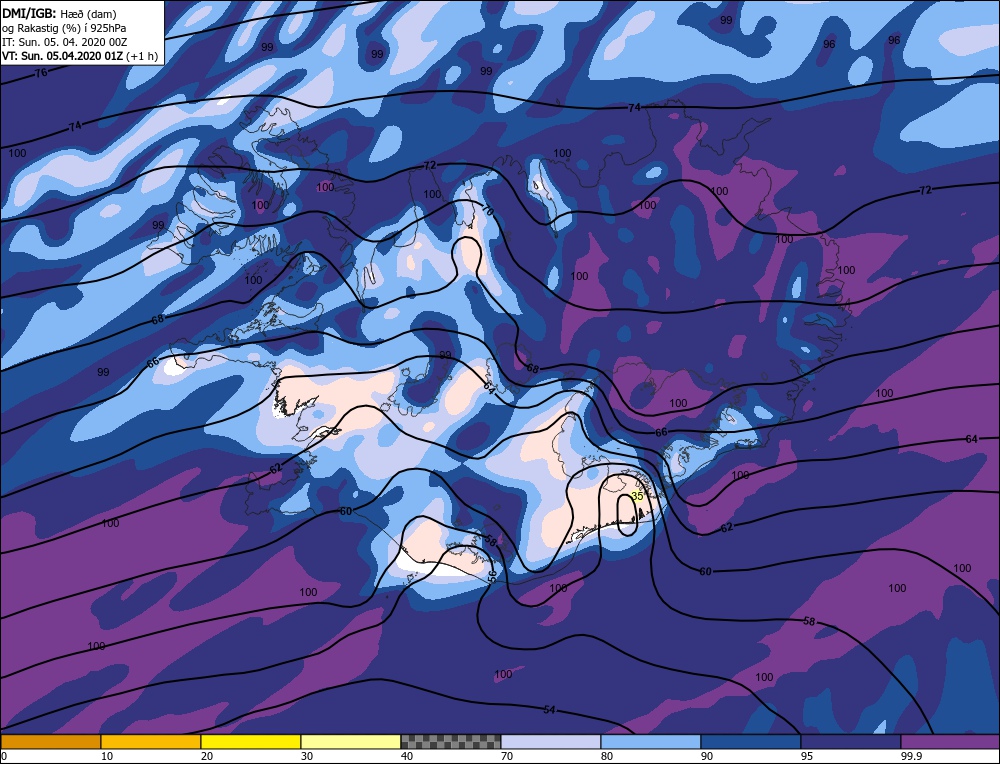Click the dark navy 95–99.9 legend swatch
This screenshot has width=1000, height=764.
(851, 741)
